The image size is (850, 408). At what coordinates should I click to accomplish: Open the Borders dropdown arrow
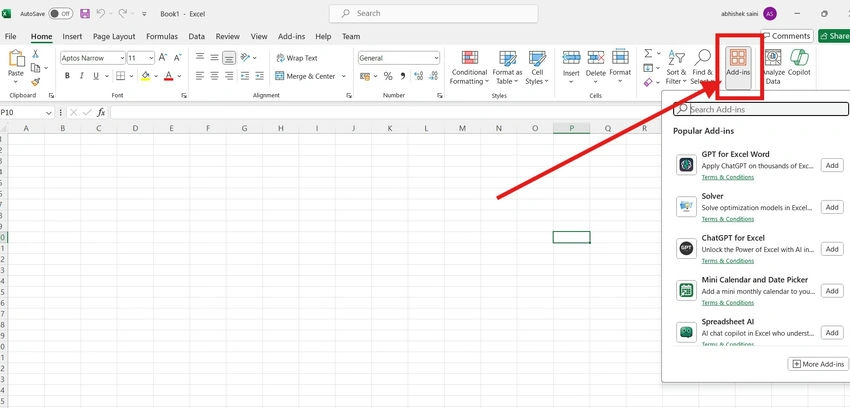coord(131,76)
